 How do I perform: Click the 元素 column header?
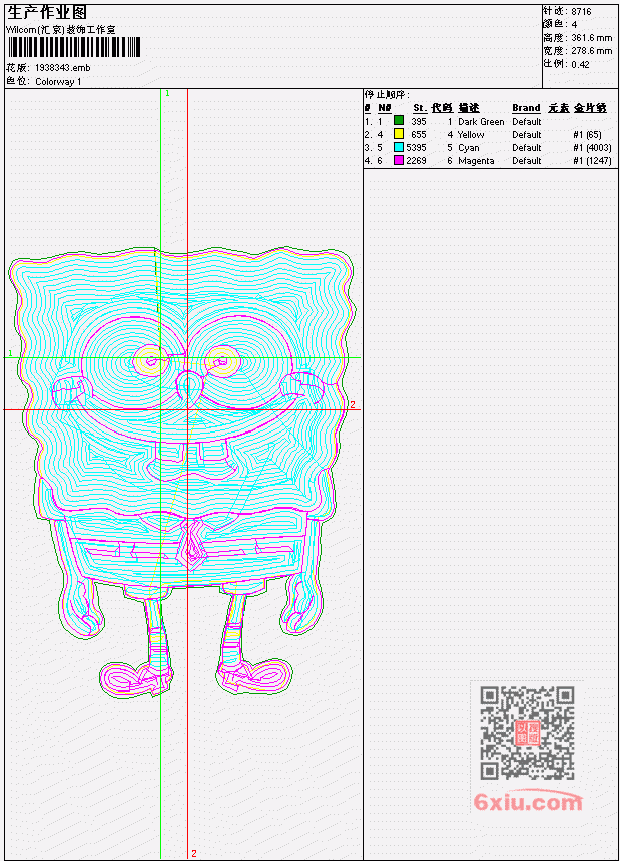pos(558,108)
